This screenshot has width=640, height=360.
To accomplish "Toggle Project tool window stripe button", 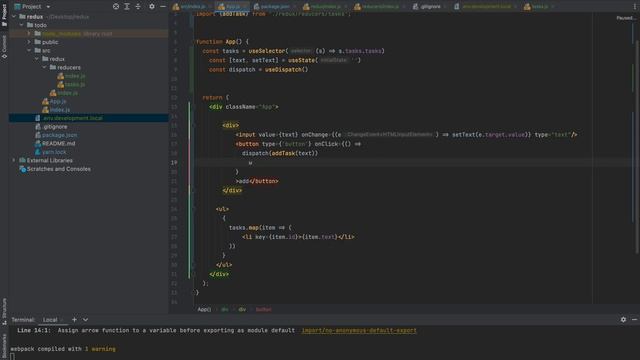I will (4, 14).
